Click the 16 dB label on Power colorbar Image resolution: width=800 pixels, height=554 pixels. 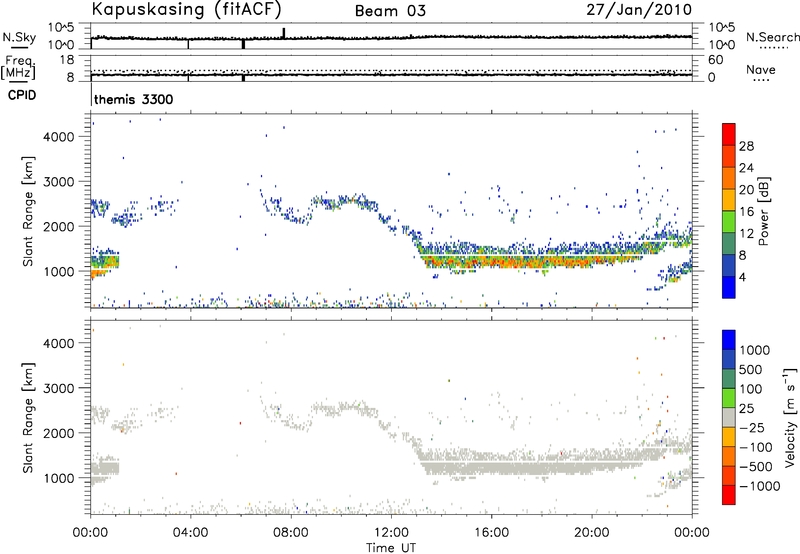746,212
